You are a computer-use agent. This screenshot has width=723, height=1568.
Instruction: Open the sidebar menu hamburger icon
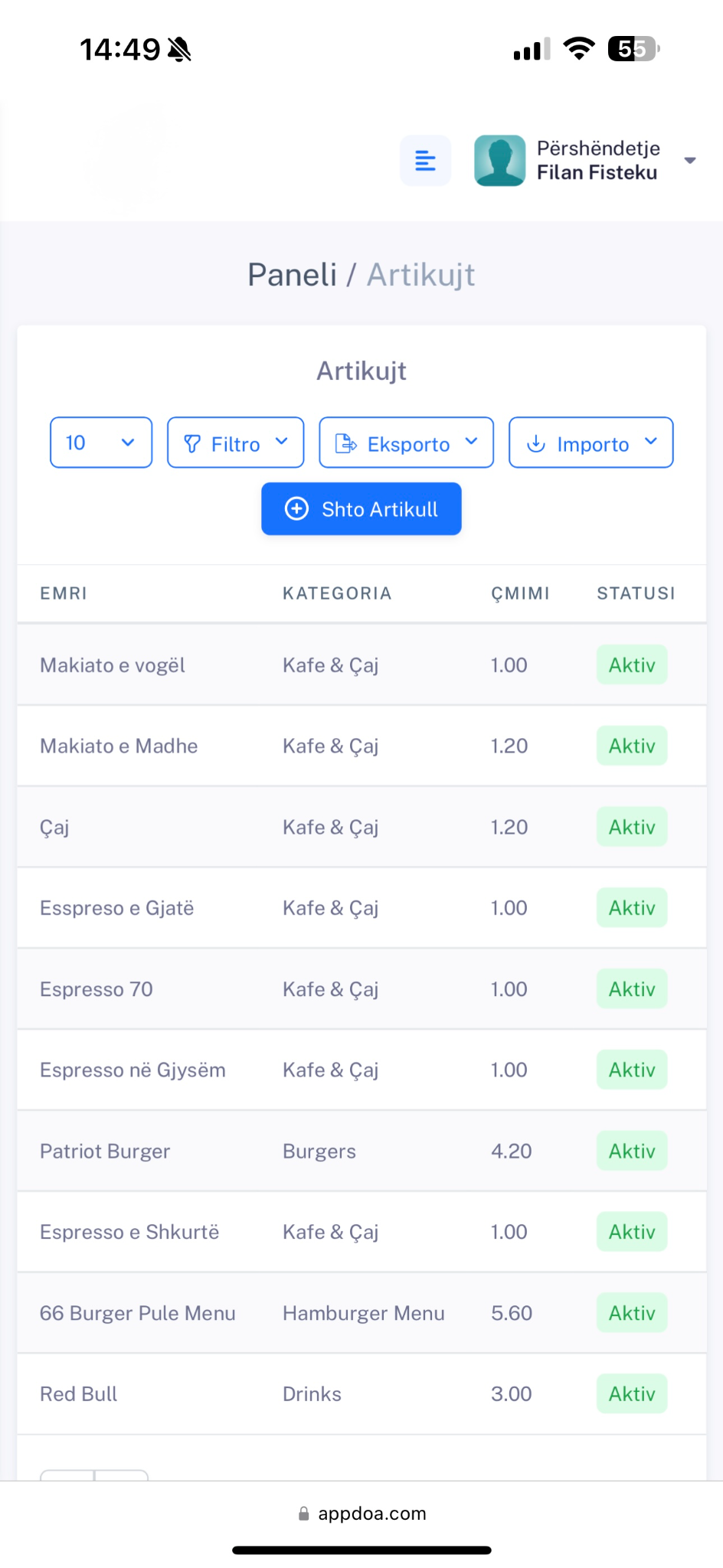click(425, 161)
